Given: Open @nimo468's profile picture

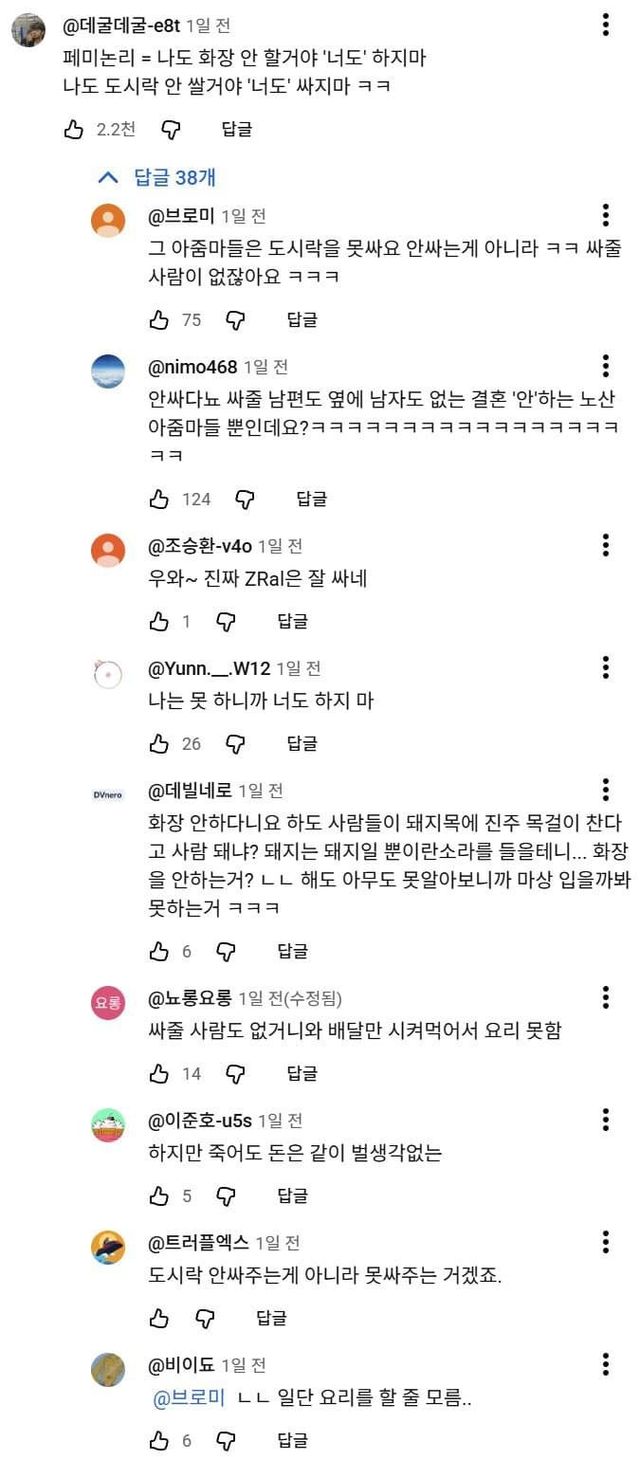Looking at the screenshot, I should coord(108,371).
